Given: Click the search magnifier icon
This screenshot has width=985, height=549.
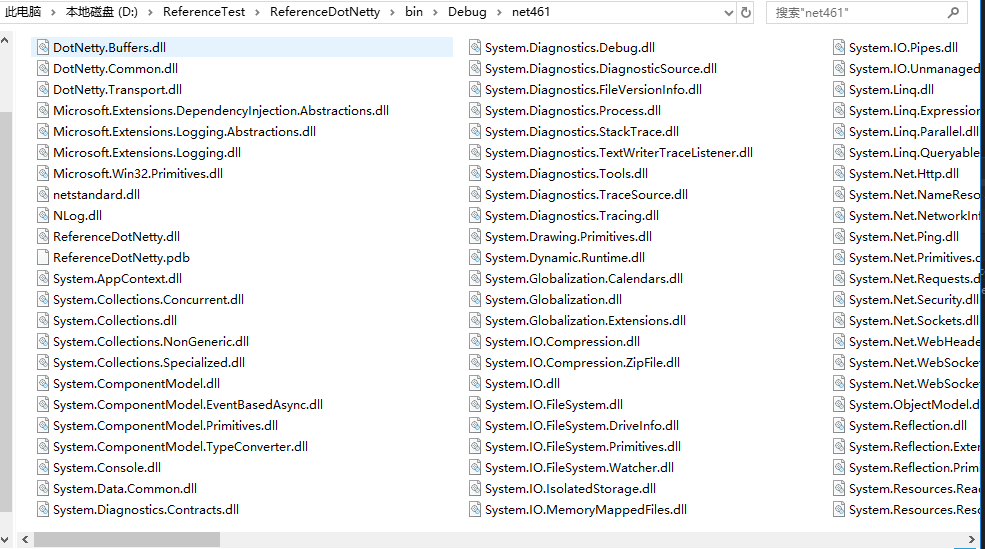Looking at the screenshot, I should [953, 12].
